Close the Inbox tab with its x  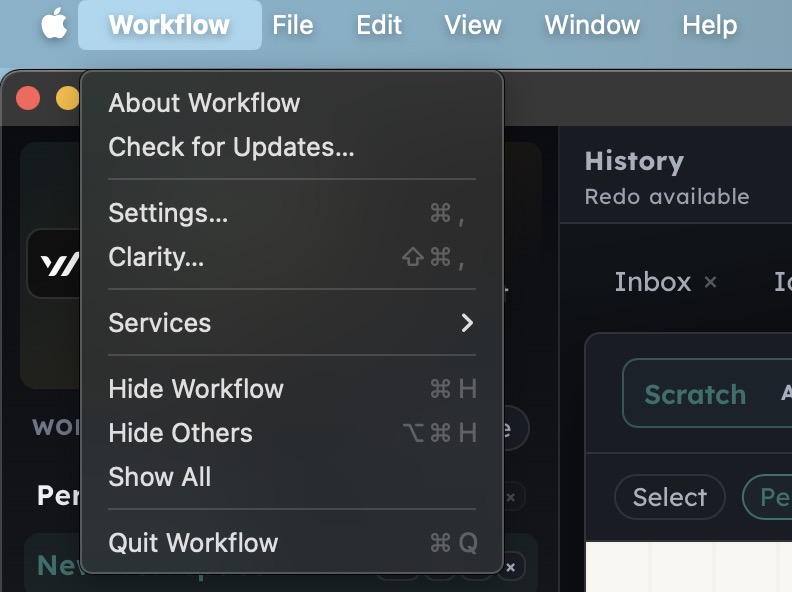click(x=711, y=282)
